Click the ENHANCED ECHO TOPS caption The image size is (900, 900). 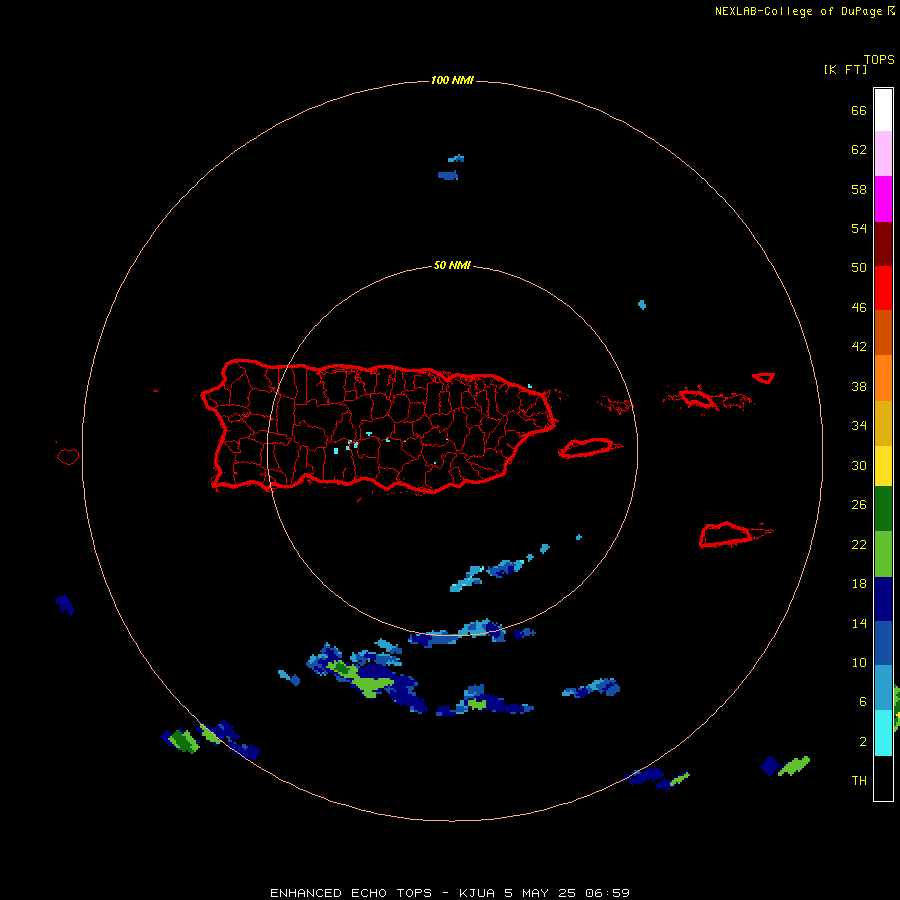pos(351,893)
